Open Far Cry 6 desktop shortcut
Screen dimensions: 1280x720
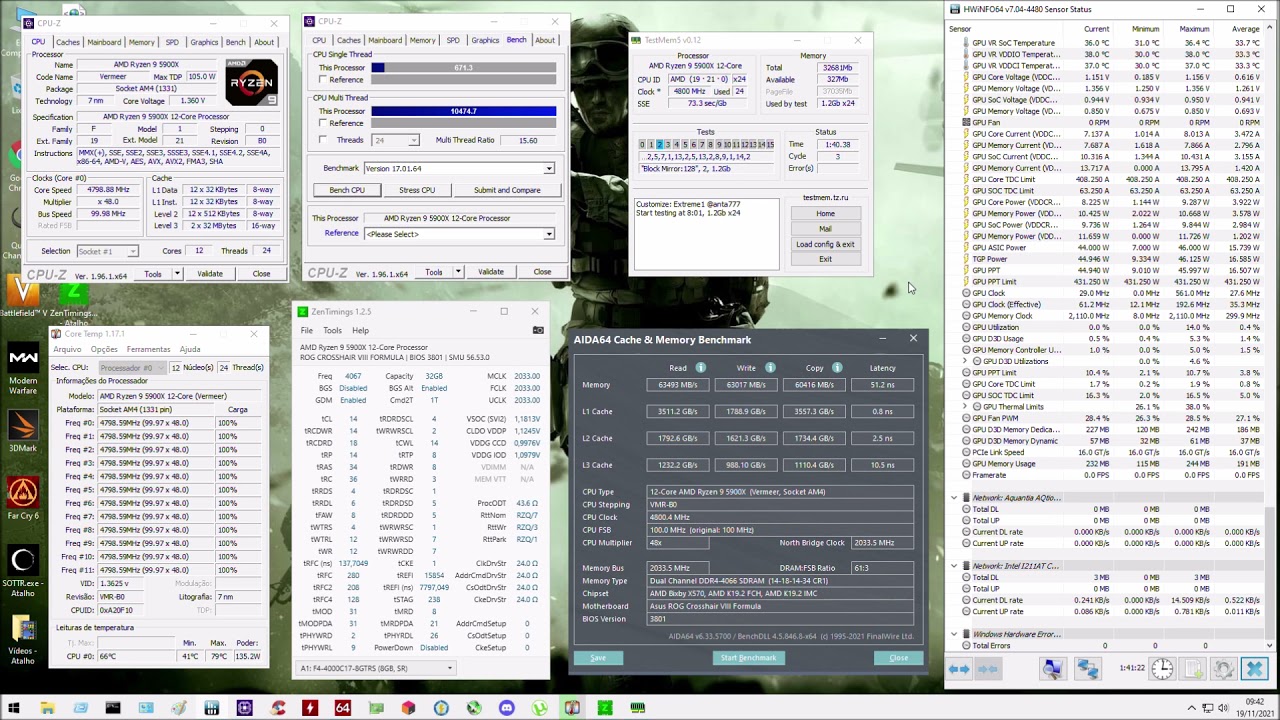[x=23, y=499]
